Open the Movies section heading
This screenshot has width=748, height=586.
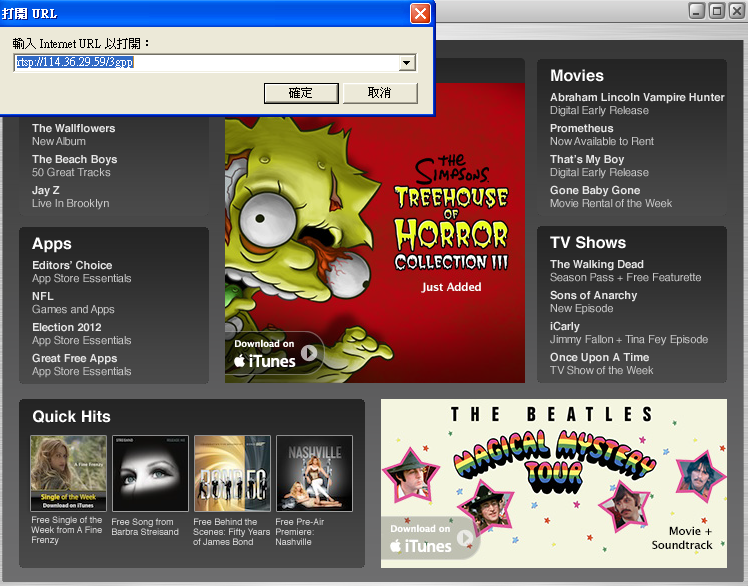[x=577, y=75]
